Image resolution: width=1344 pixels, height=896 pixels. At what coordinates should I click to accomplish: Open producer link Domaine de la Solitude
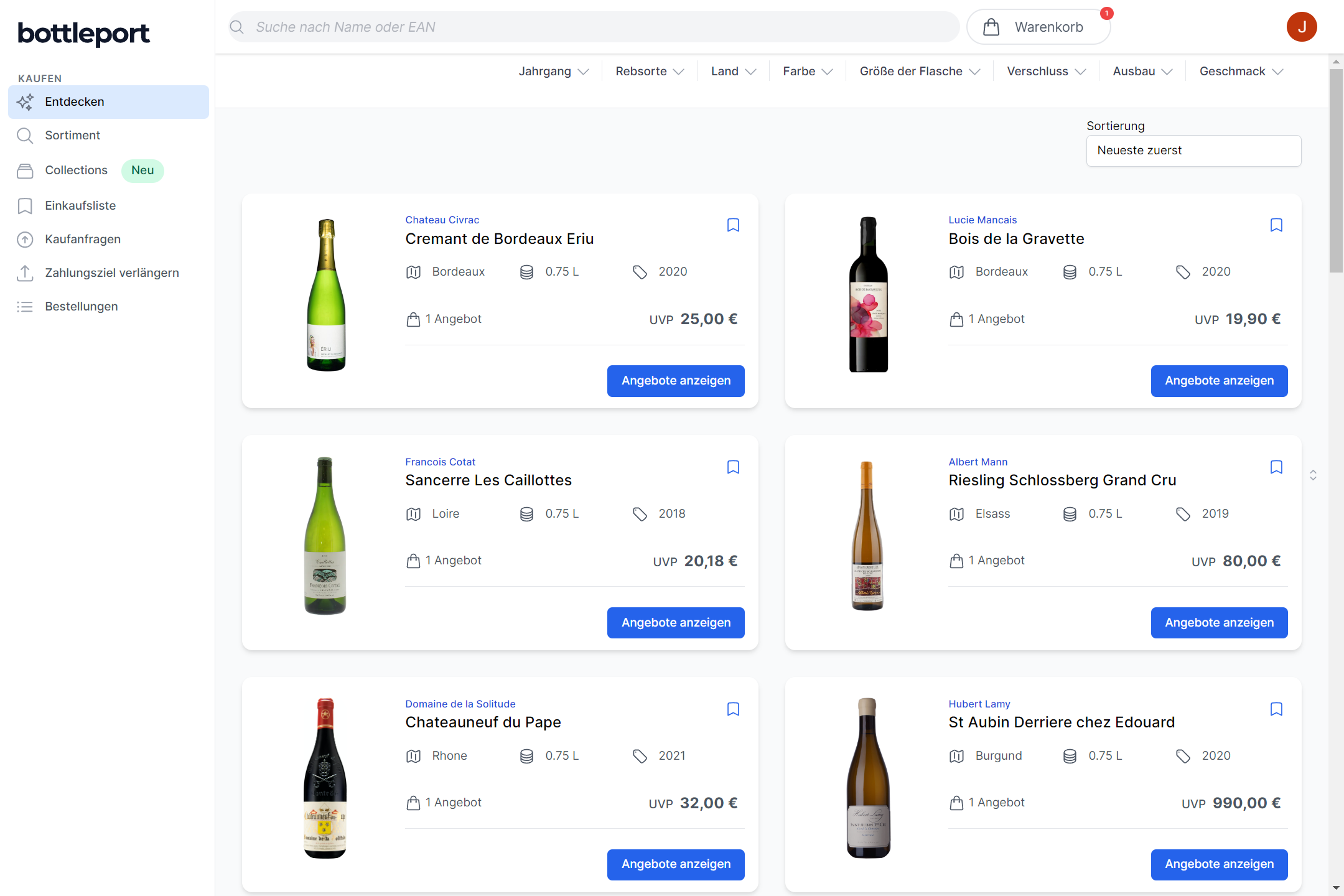[460, 704]
